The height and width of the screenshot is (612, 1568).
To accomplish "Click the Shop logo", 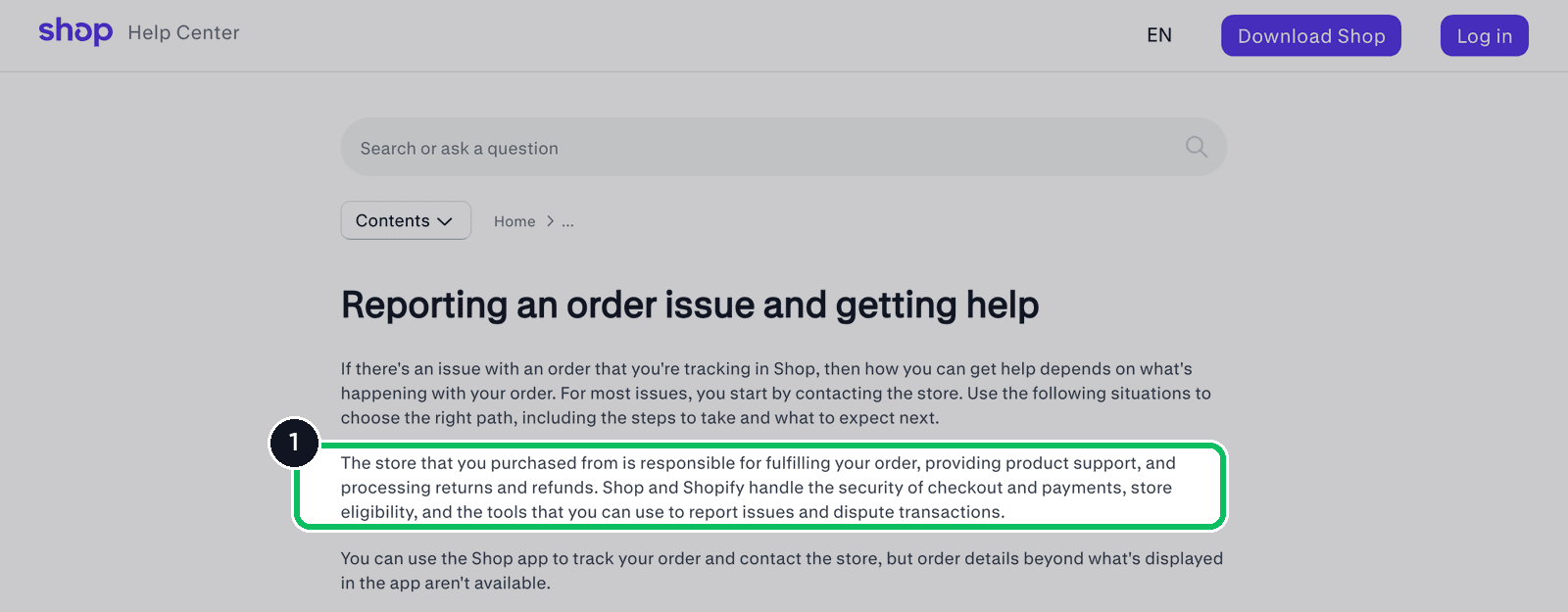I will (x=75, y=31).
